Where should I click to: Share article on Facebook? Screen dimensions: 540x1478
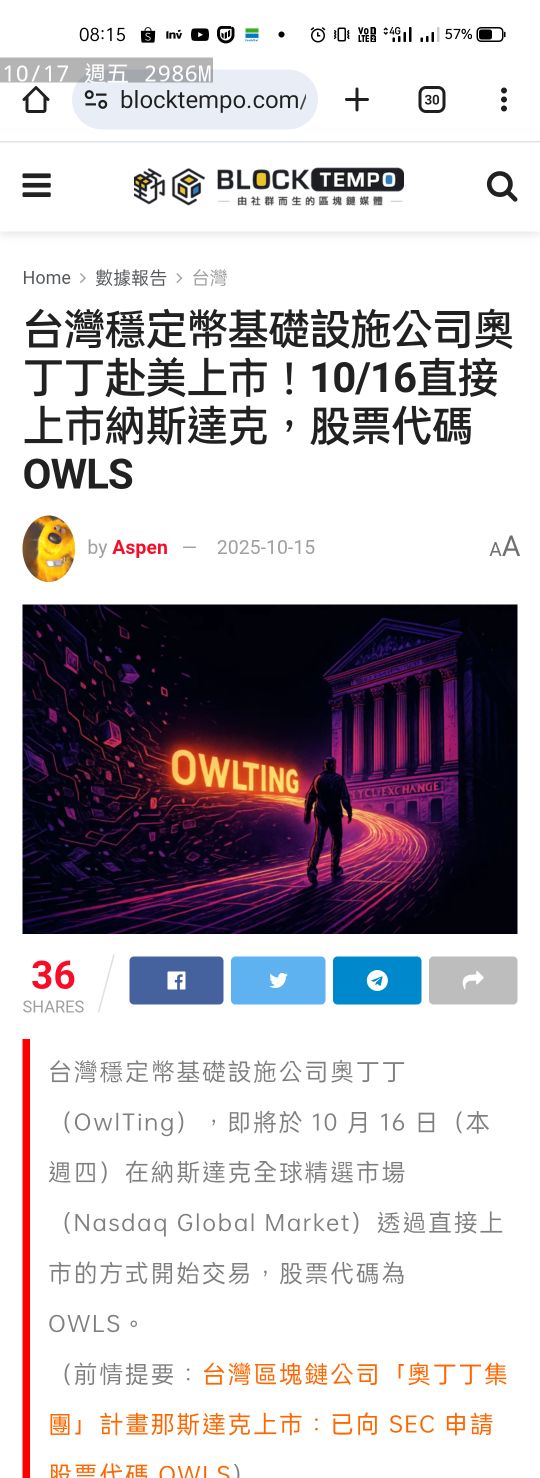(x=176, y=980)
